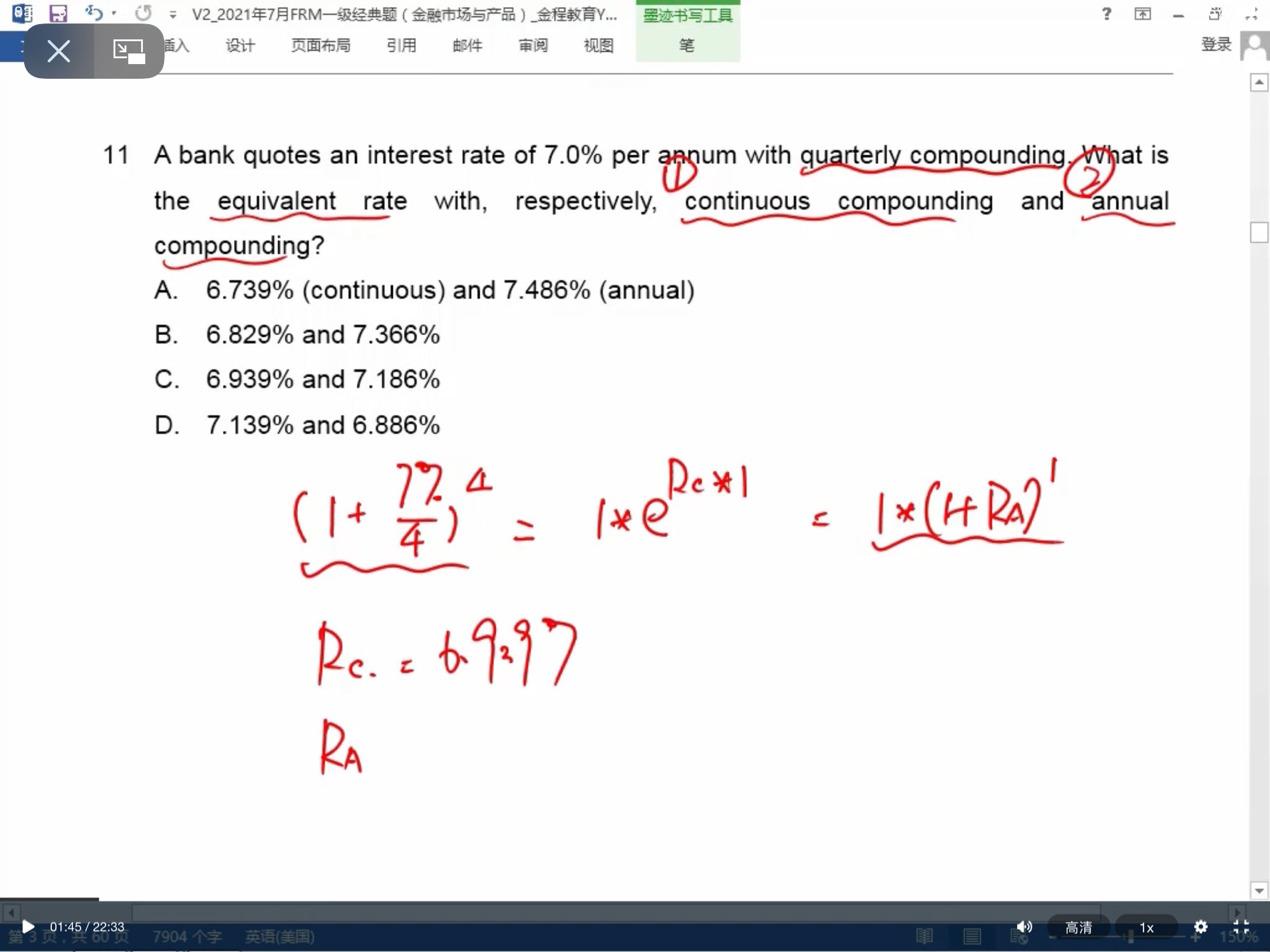1270x952 pixels.
Task: Open the 高清 quality selector
Action: click(x=1078, y=927)
